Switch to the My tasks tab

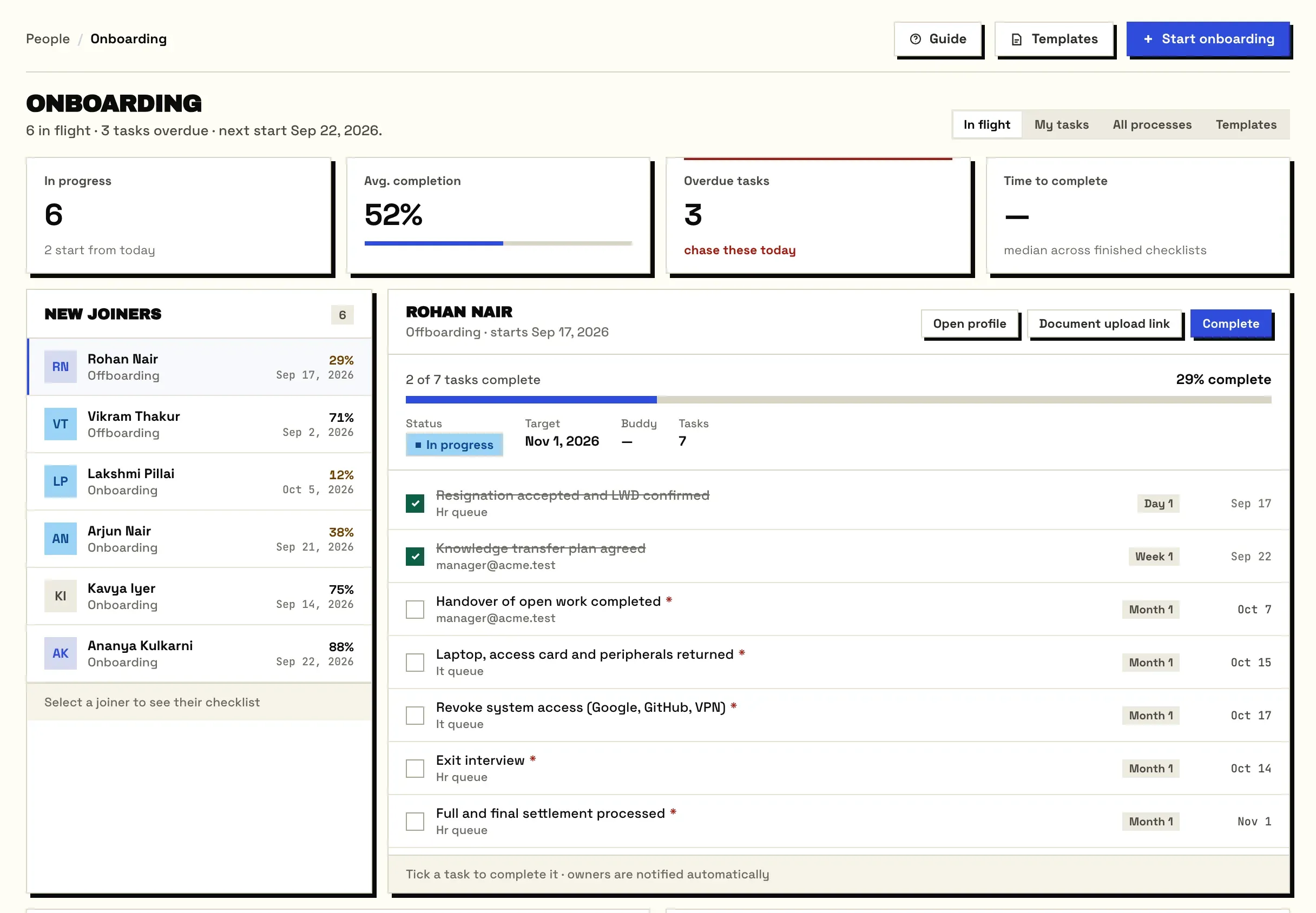(x=1061, y=125)
